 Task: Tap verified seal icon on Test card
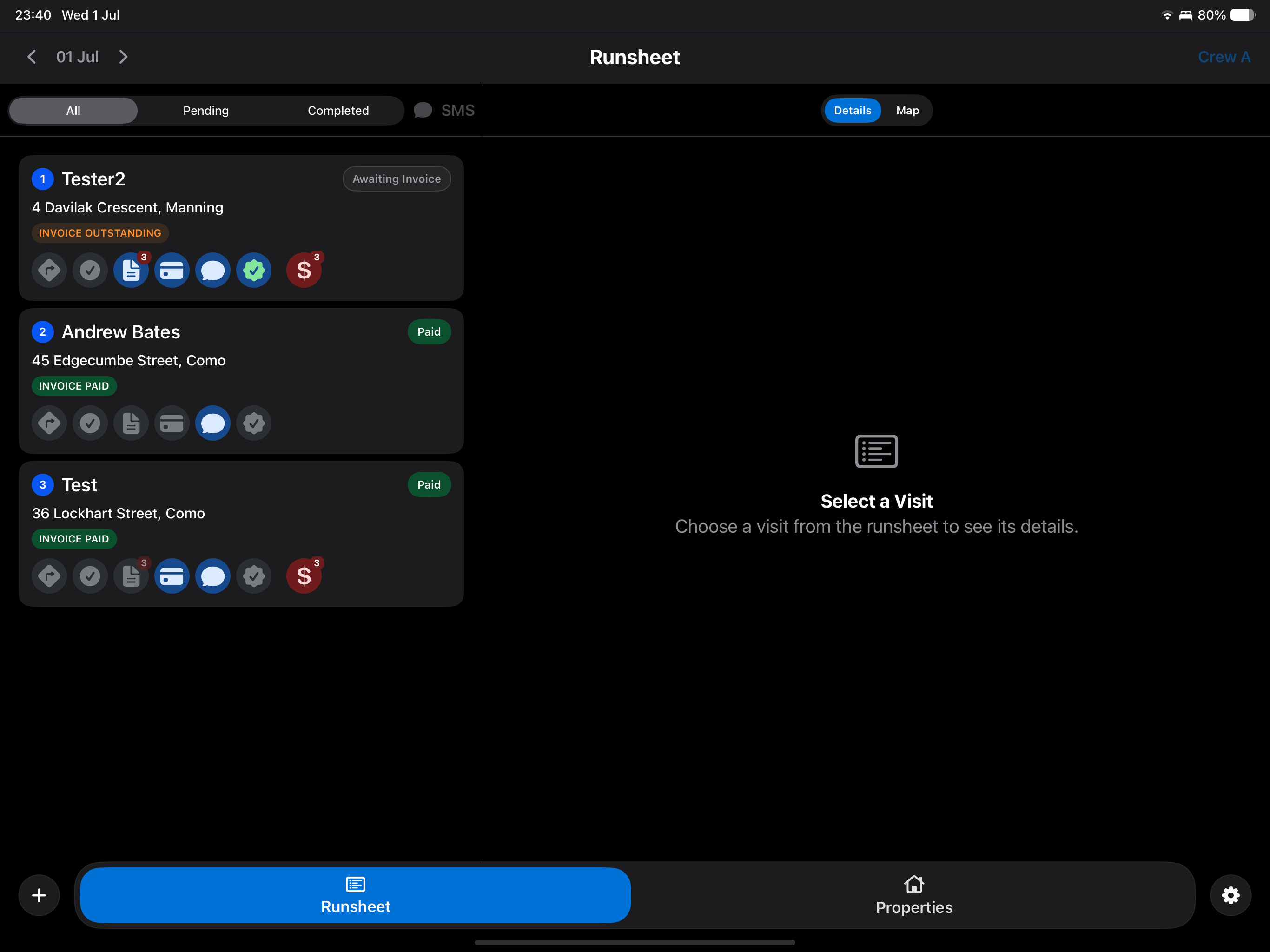tap(254, 576)
